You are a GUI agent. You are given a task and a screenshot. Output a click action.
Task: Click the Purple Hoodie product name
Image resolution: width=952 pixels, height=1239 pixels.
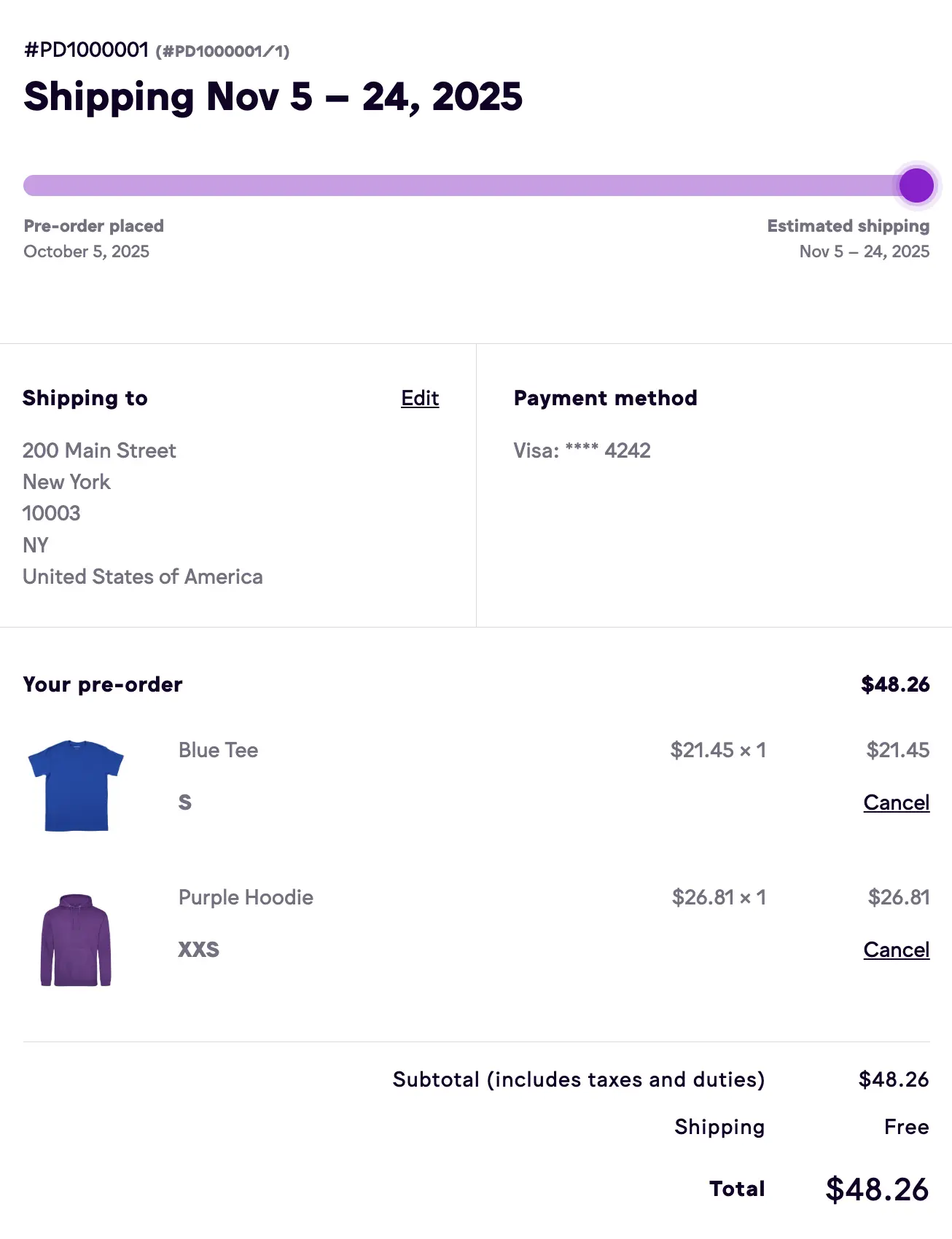coord(246,897)
